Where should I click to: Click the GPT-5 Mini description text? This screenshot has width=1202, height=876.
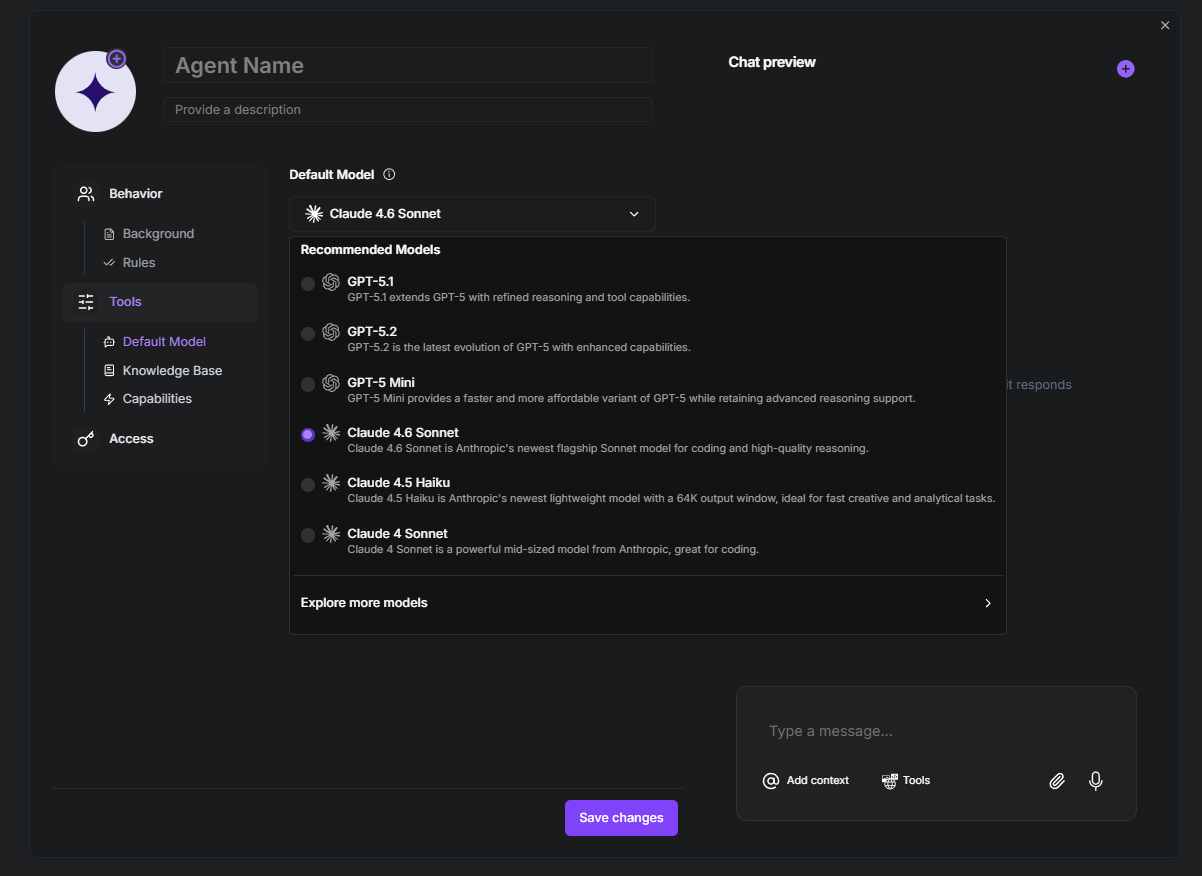click(x=631, y=399)
